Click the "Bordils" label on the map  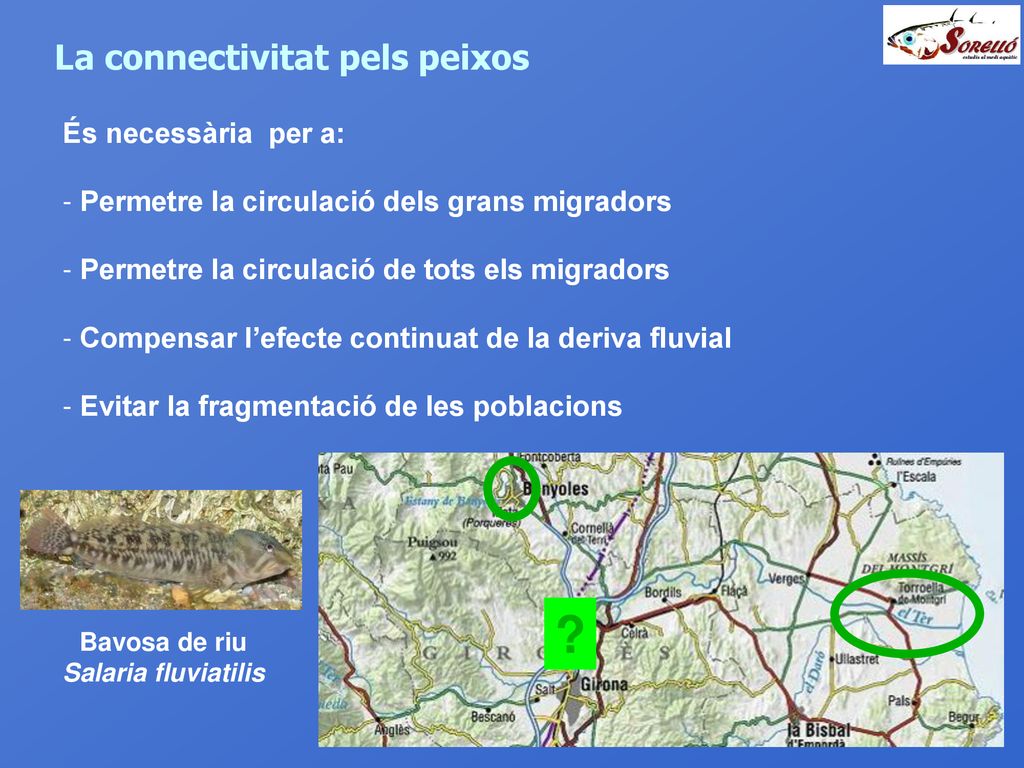coord(663,592)
